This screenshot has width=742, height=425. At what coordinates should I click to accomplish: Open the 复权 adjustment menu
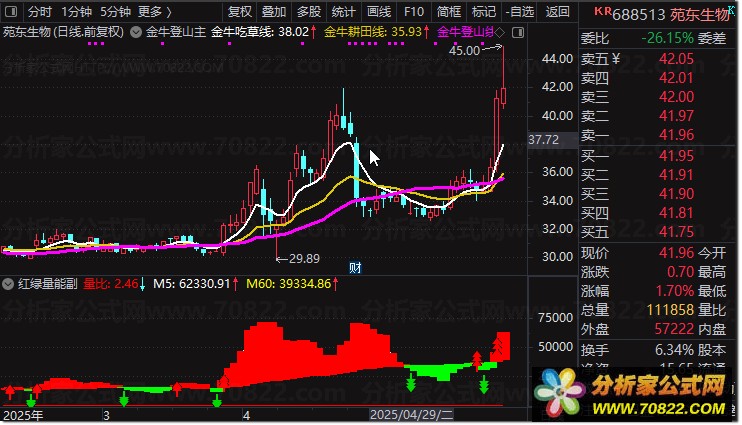[239, 11]
